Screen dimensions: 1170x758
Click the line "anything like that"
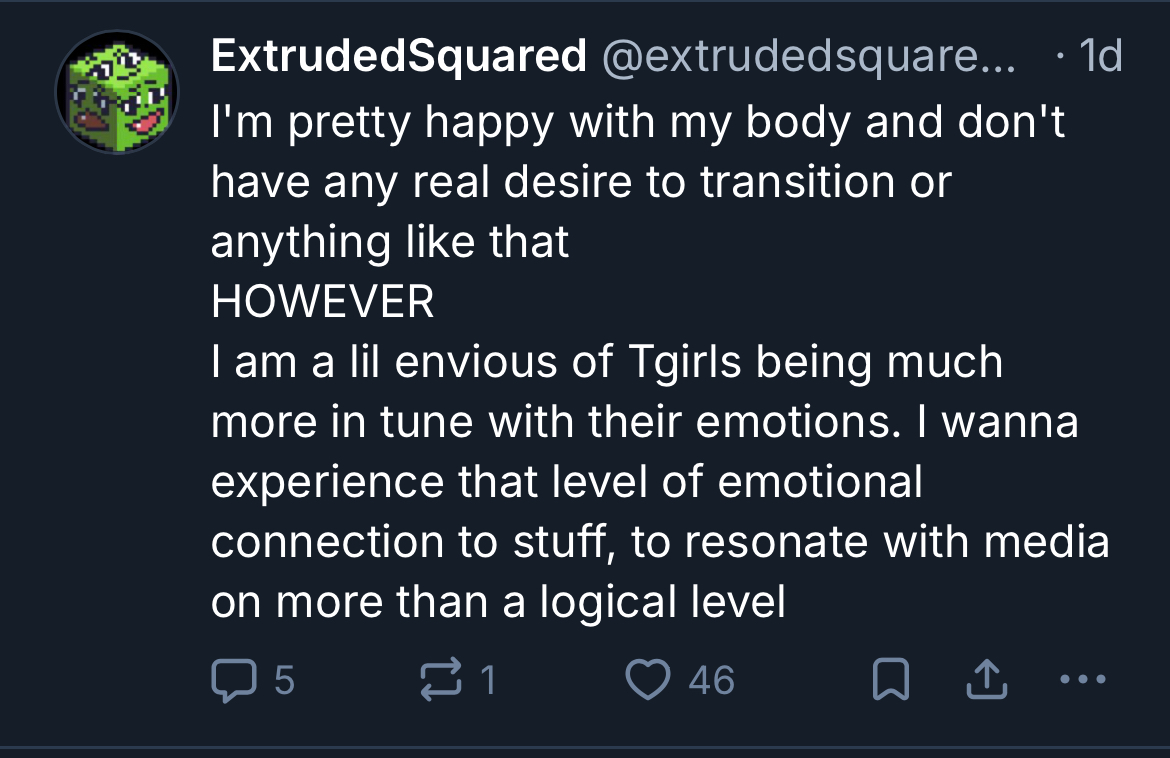(390, 242)
